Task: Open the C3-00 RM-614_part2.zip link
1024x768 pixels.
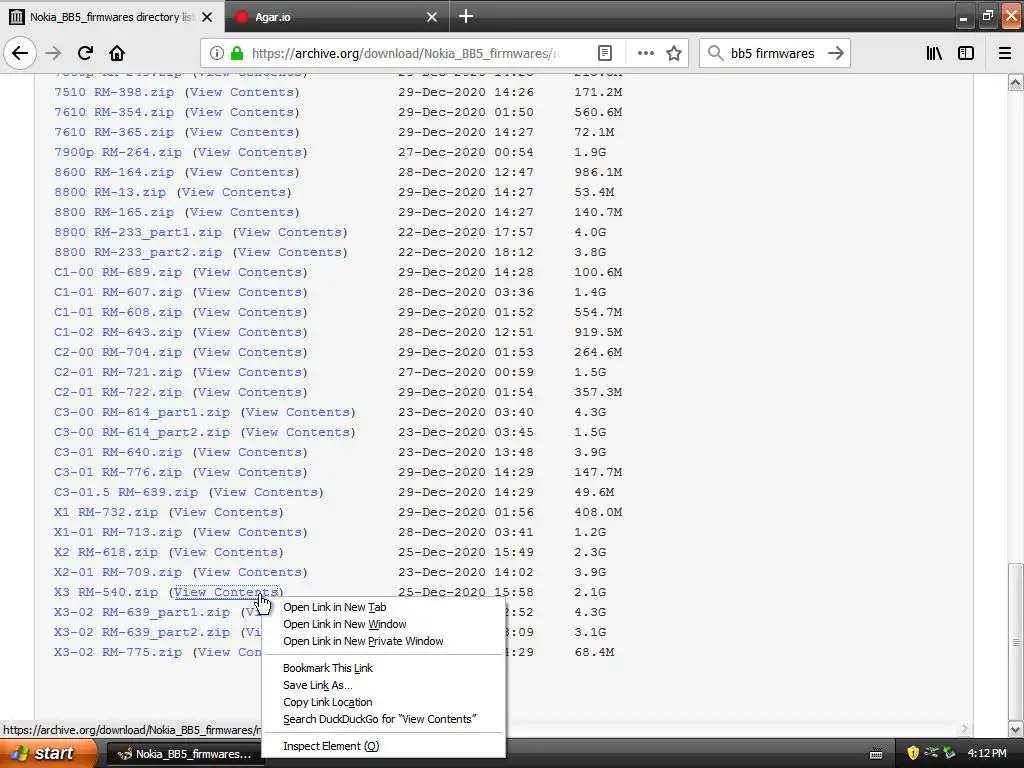Action: coord(142,432)
